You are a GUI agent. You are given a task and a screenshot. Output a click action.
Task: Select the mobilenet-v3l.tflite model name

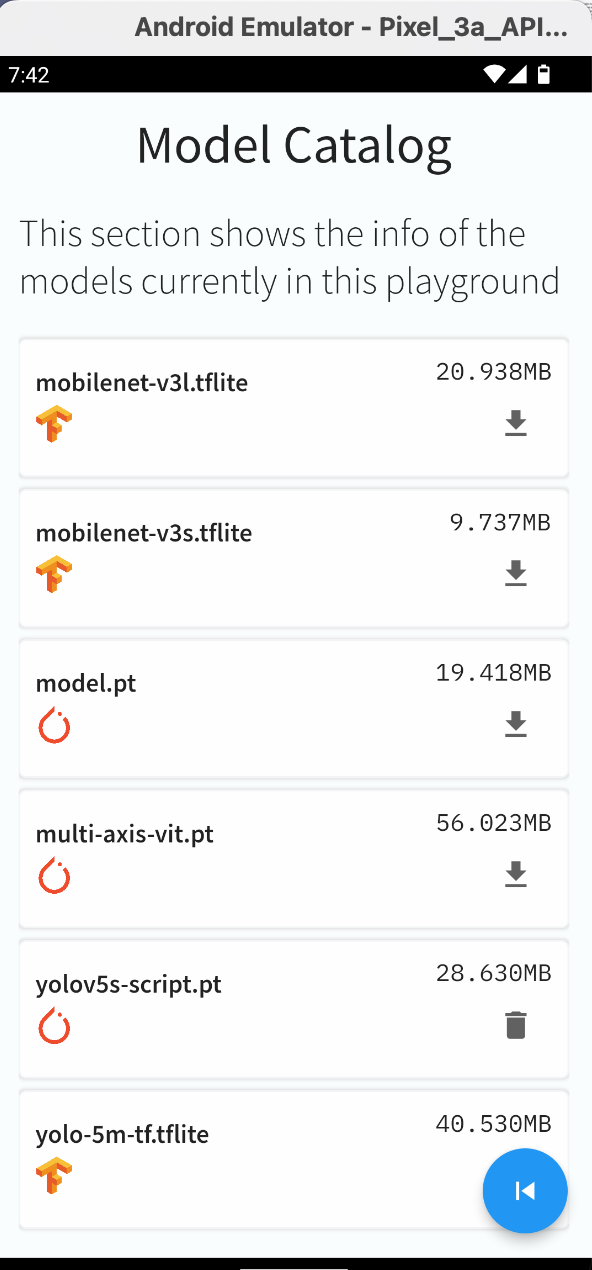pyautogui.click(x=142, y=382)
